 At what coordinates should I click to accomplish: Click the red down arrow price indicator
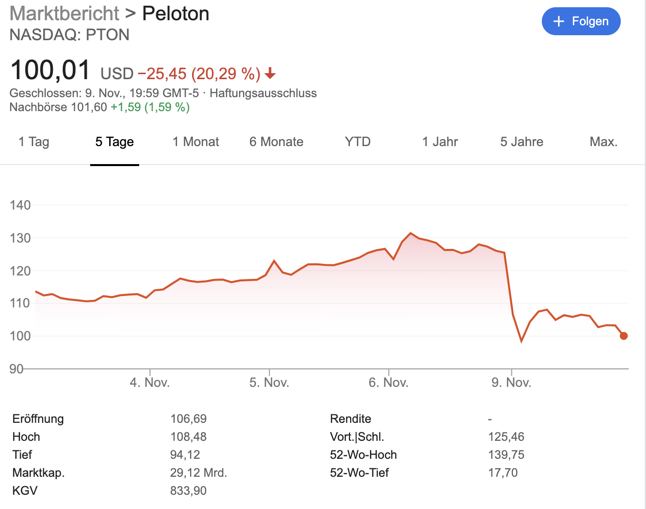pyautogui.click(x=270, y=74)
